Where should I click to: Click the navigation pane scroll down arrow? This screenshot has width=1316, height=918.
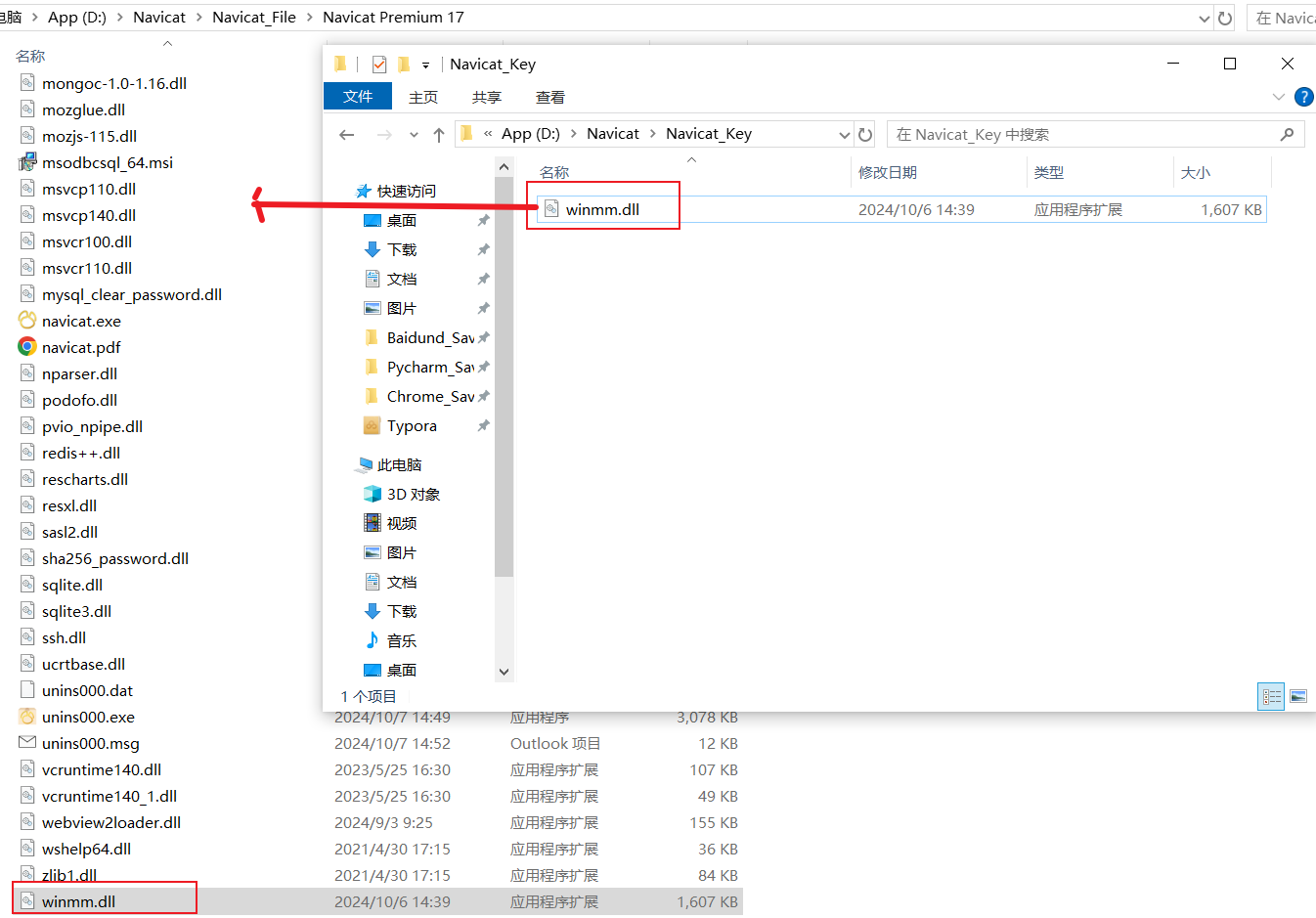(x=504, y=672)
